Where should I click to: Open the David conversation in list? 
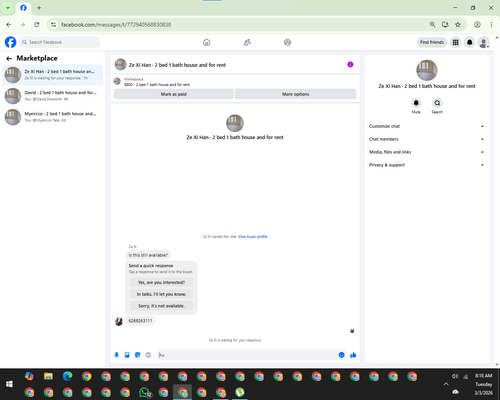coord(53,96)
